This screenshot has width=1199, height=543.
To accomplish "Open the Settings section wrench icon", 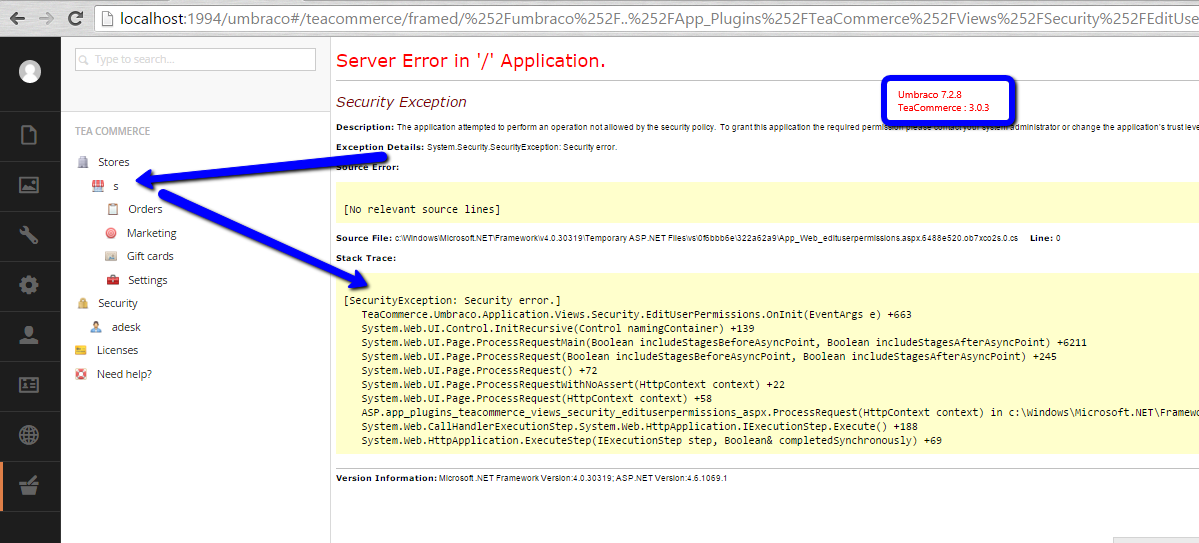I will [x=29, y=235].
